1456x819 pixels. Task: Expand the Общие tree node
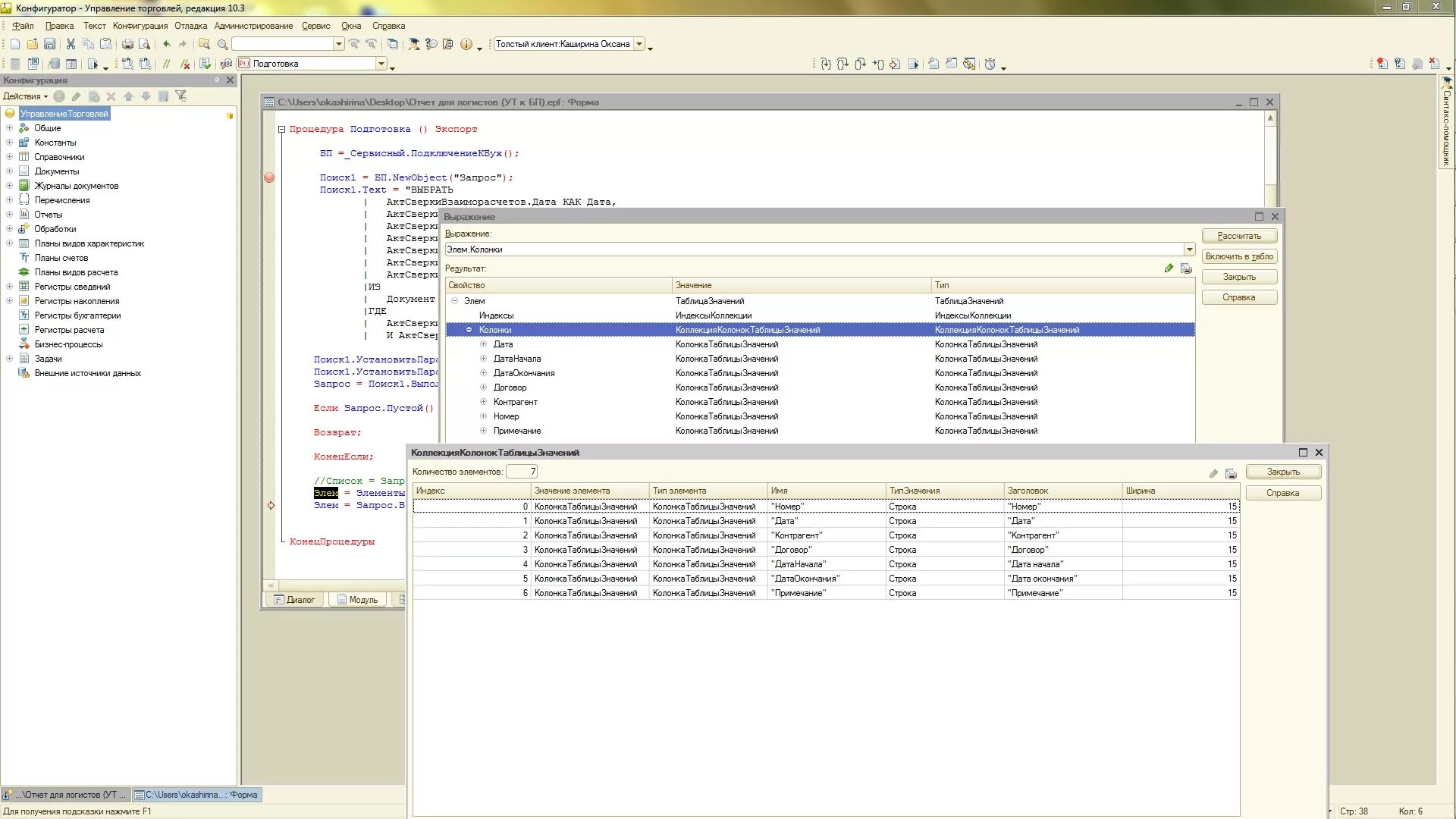pos(9,128)
